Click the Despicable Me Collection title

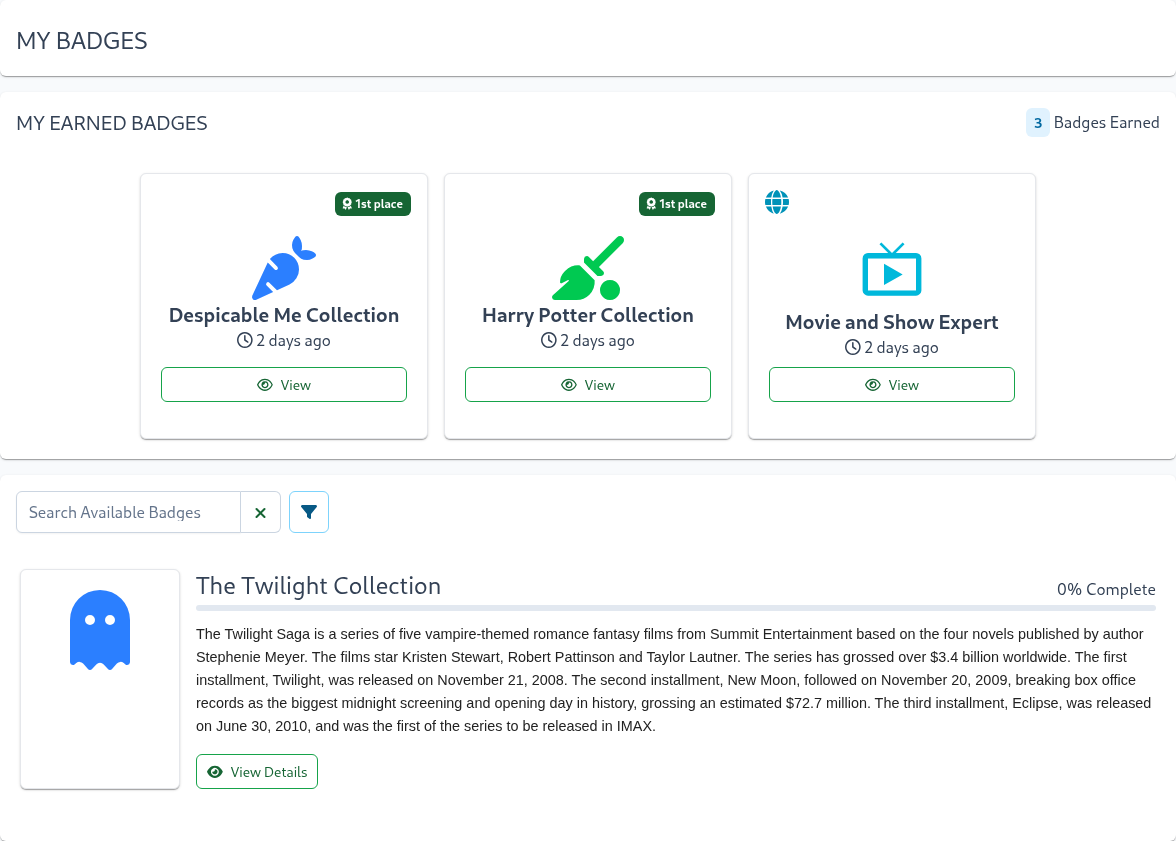coord(284,315)
